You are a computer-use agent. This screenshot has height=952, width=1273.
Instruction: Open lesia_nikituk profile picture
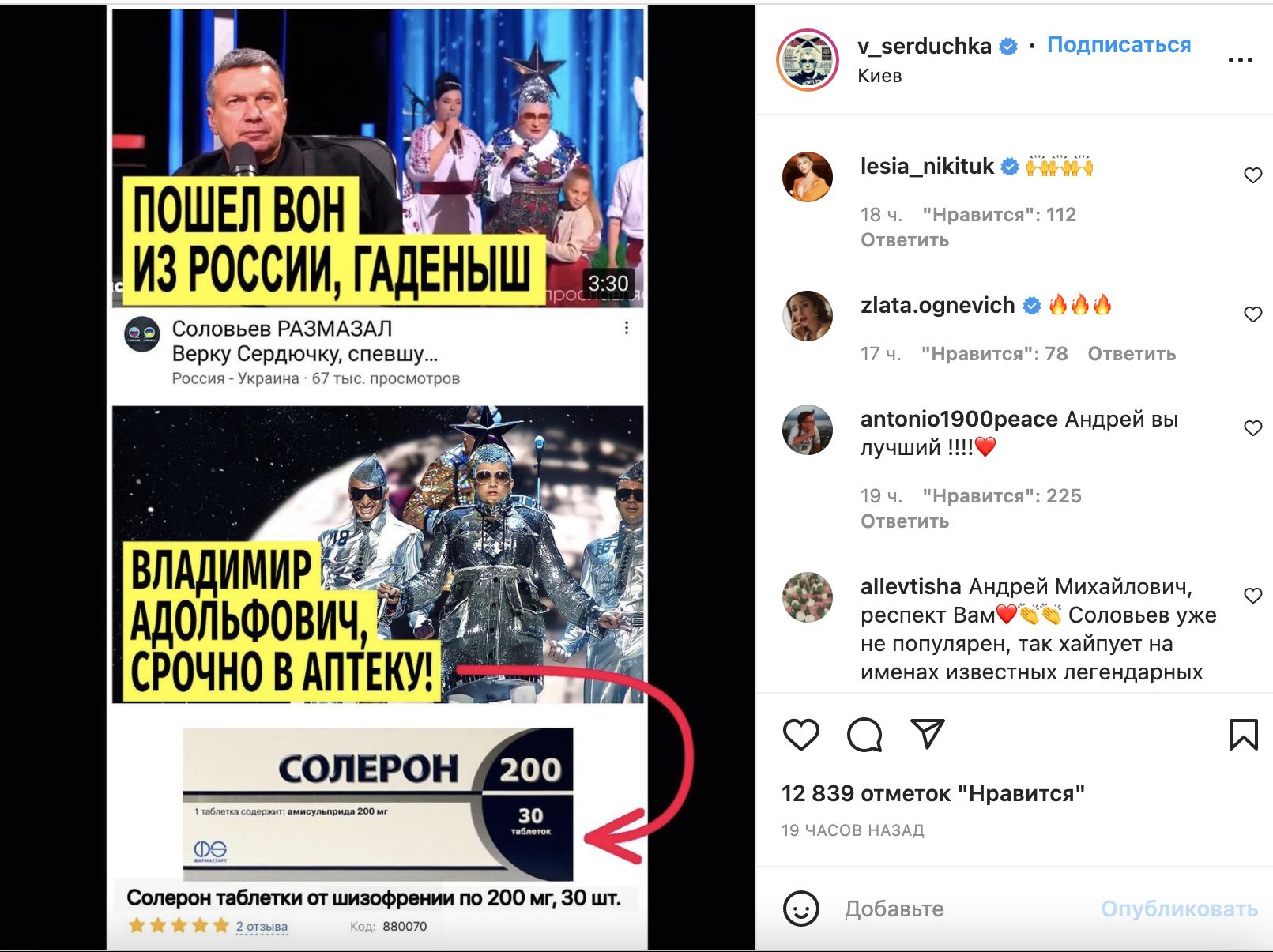[807, 177]
